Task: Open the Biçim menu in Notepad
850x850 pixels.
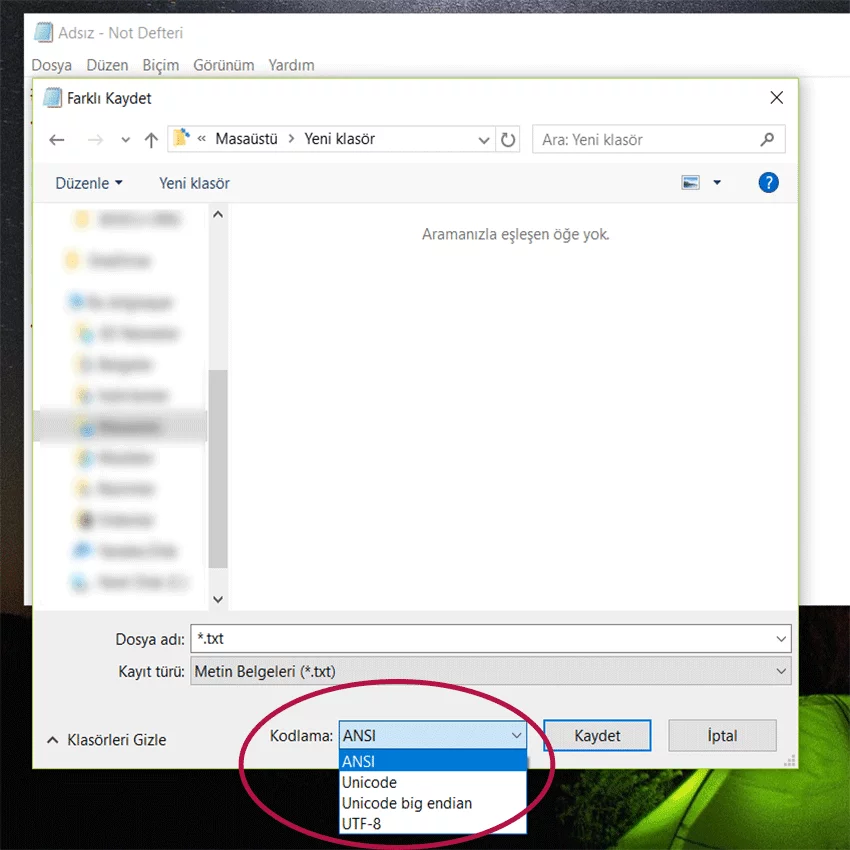Action: tap(162, 65)
